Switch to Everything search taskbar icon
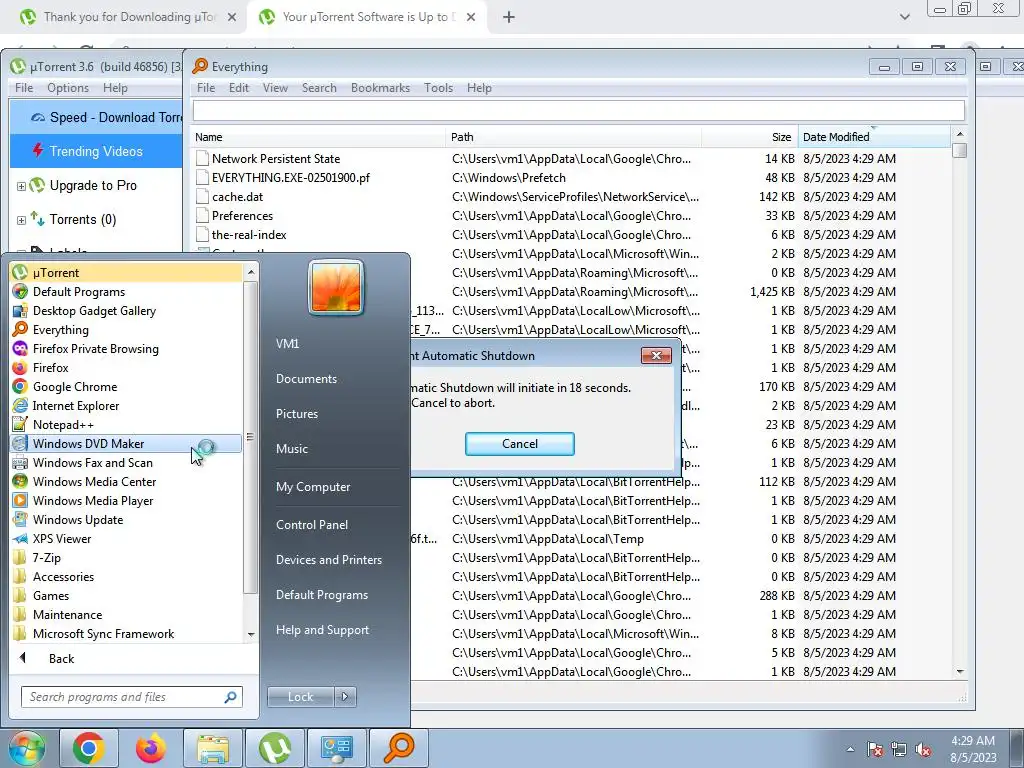This screenshot has height=768, width=1024. point(399,748)
